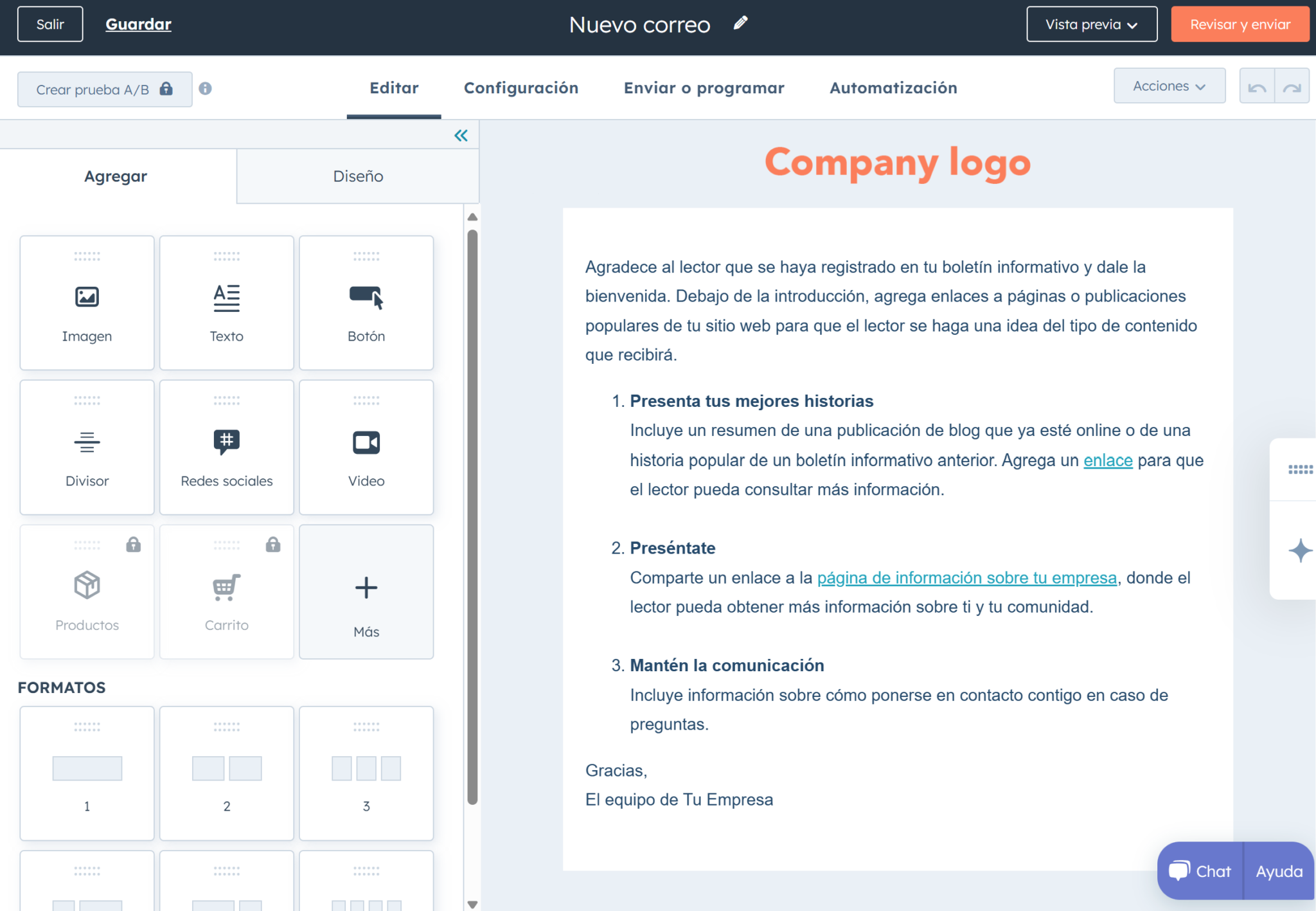Click the 'Preséntate' heading text
The height and width of the screenshot is (911, 1316).
tap(673, 548)
